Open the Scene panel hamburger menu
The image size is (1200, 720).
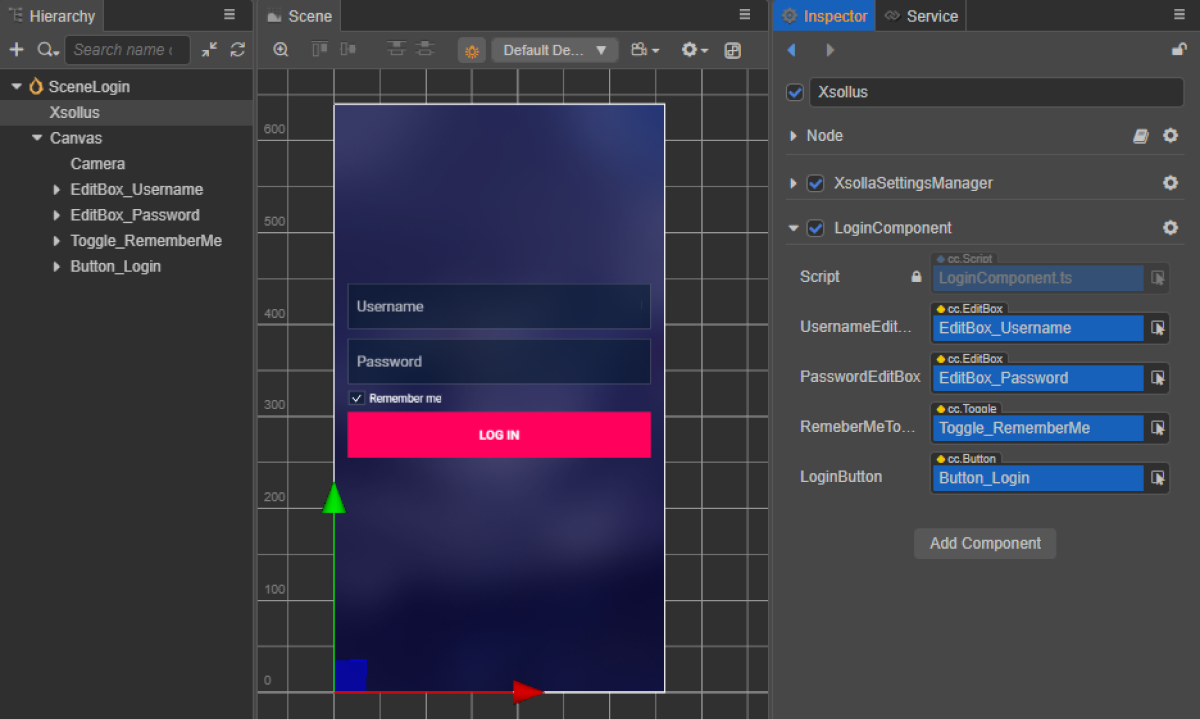[x=745, y=15]
